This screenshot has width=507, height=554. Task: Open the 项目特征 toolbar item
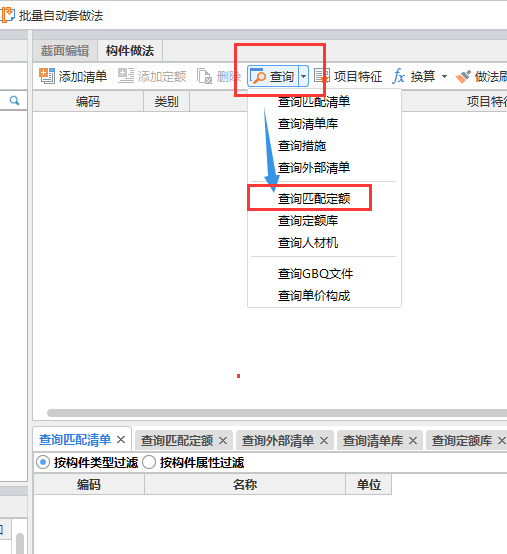[349, 76]
